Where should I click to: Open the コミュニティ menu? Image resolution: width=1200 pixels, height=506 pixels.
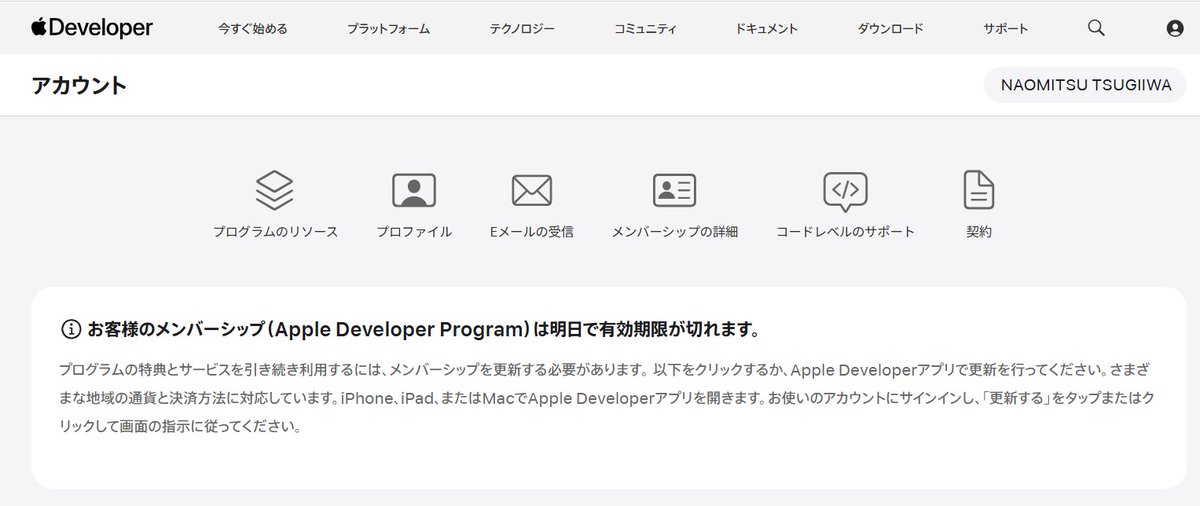pos(645,29)
